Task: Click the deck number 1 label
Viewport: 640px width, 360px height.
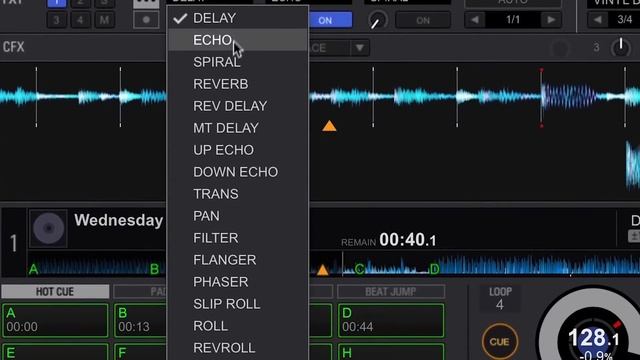Action: (13, 243)
